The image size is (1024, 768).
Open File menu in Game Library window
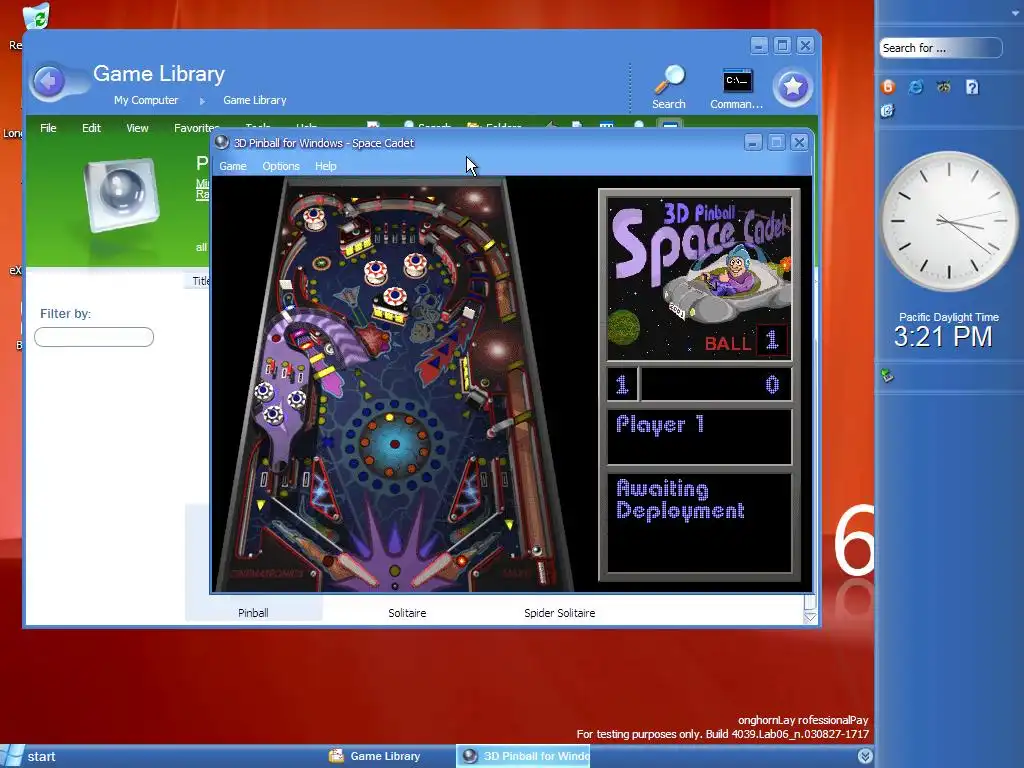point(48,128)
